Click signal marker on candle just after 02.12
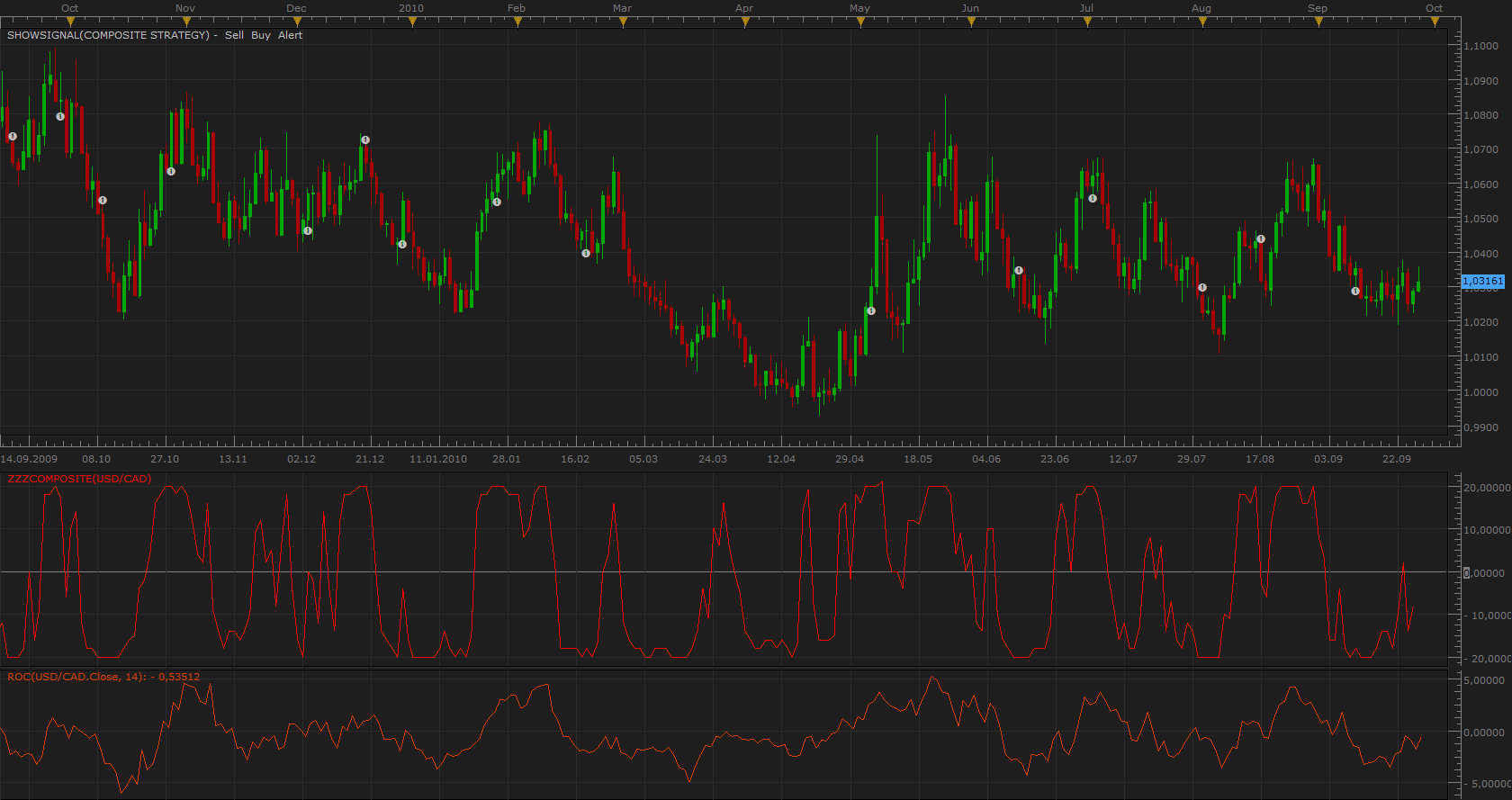This screenshot has height=800, width=1512. 308,230
